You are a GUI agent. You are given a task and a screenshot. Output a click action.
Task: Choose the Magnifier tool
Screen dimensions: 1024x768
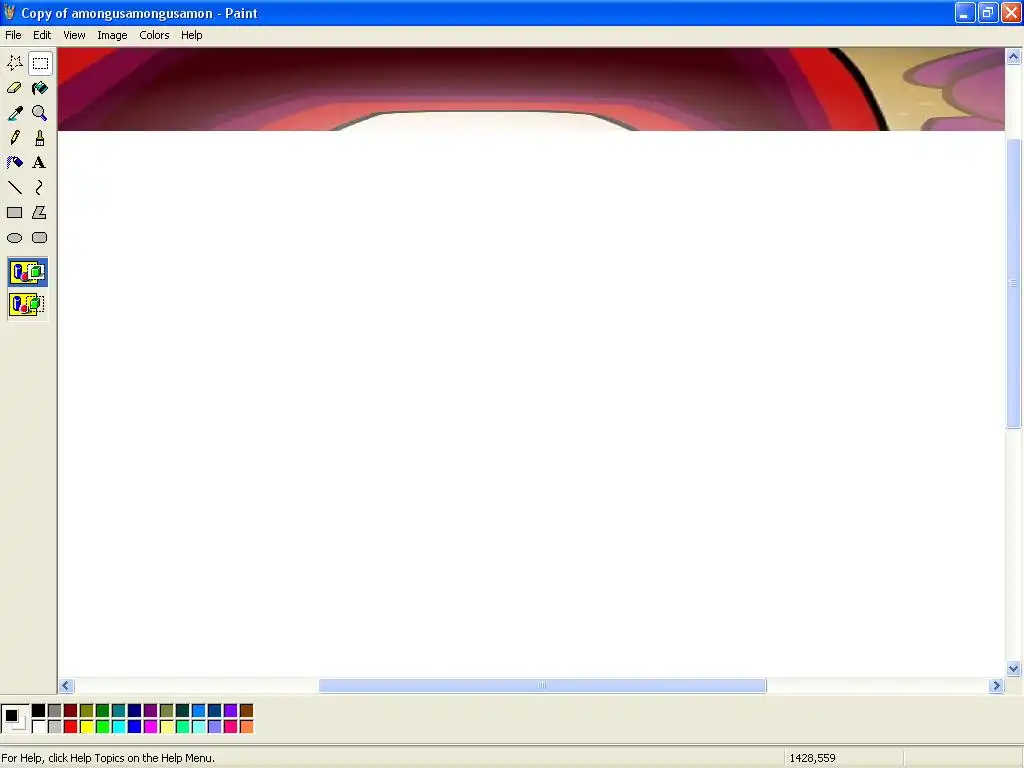[40, 113]
